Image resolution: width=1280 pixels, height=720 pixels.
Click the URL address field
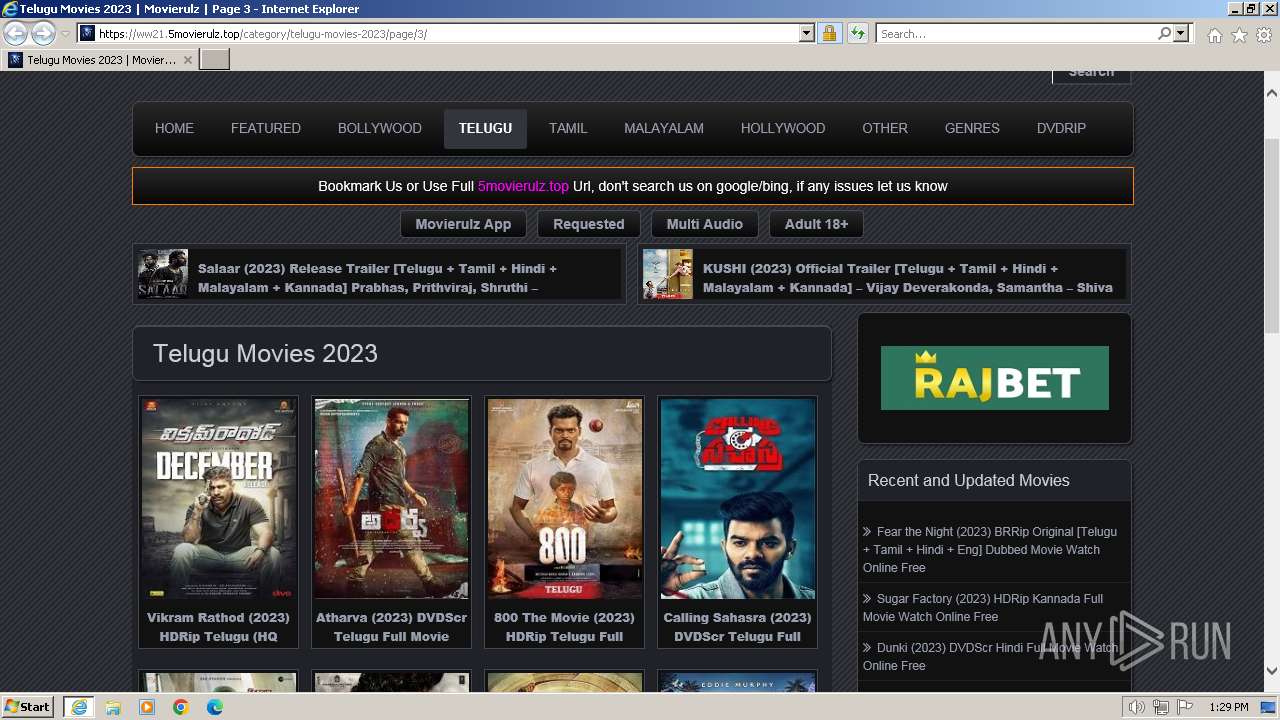pos(448,34)
